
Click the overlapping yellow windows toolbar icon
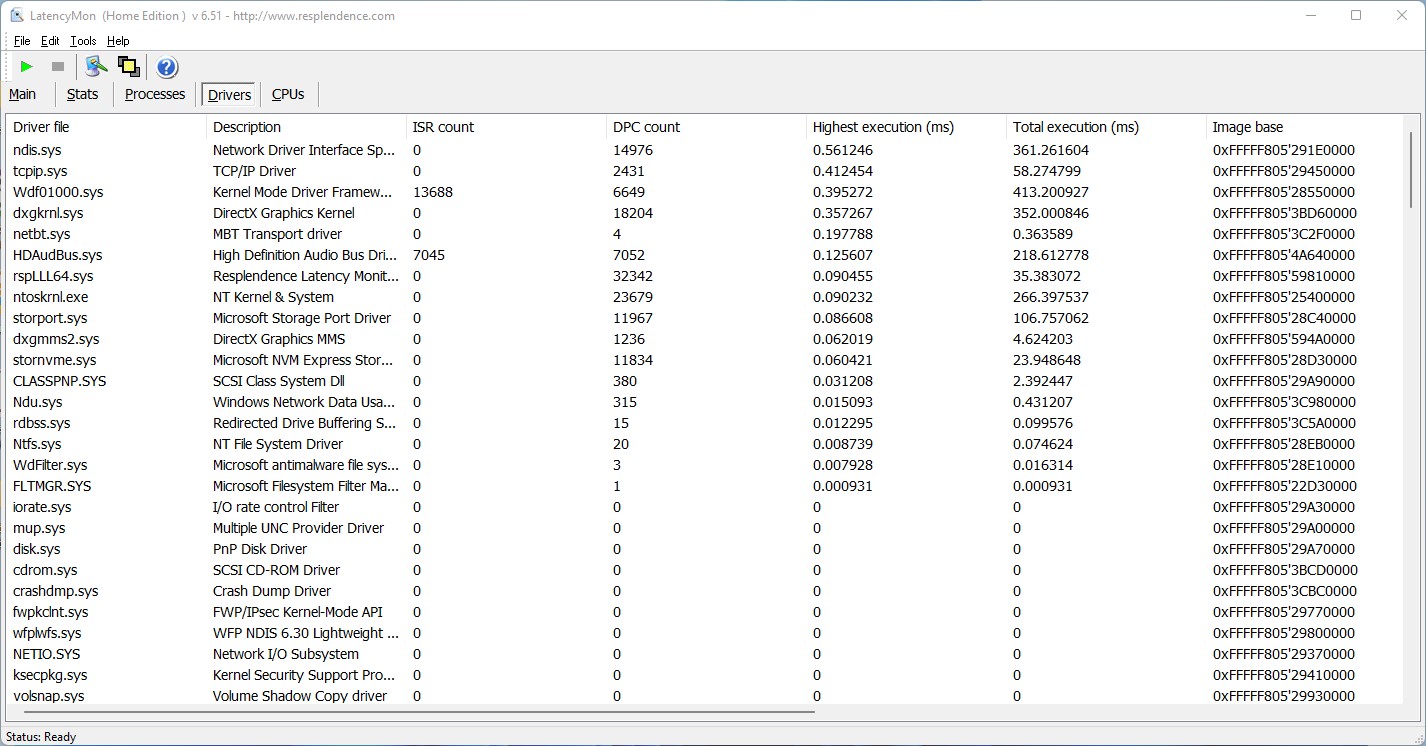click(x=128, y=67)
